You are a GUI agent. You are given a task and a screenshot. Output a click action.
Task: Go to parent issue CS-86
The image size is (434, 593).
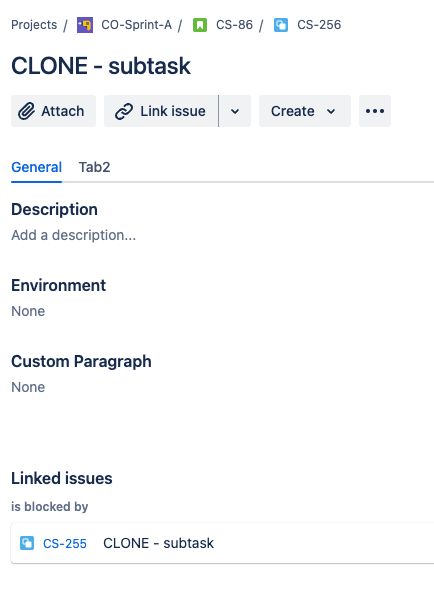tap(234, 25)
